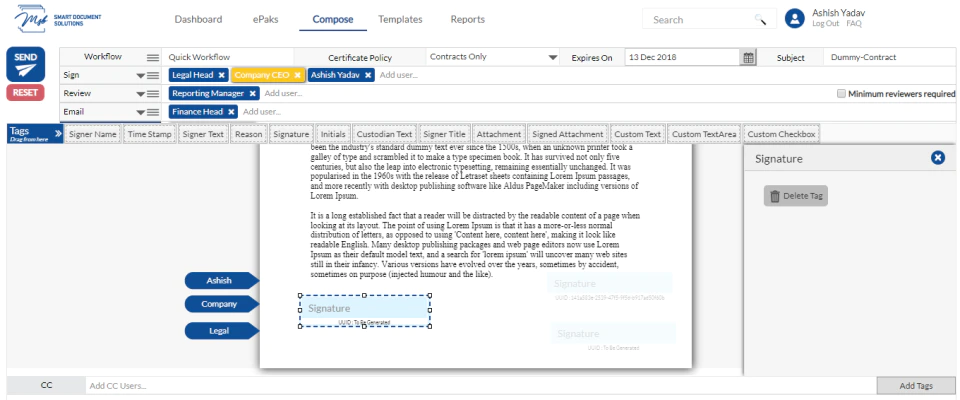Click the Workflow hamburger menu icon

click(152, 57)
